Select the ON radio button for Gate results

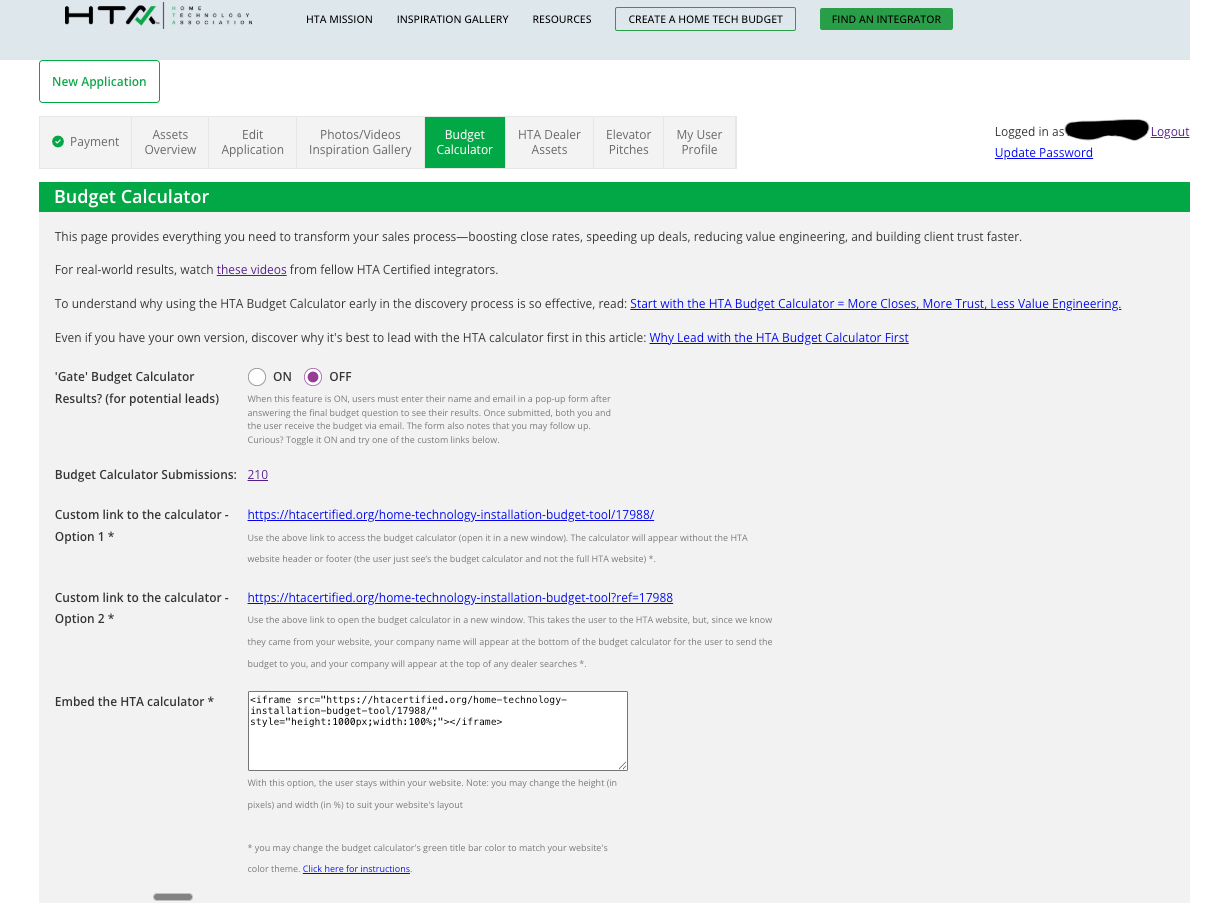(x=257, y=377)
